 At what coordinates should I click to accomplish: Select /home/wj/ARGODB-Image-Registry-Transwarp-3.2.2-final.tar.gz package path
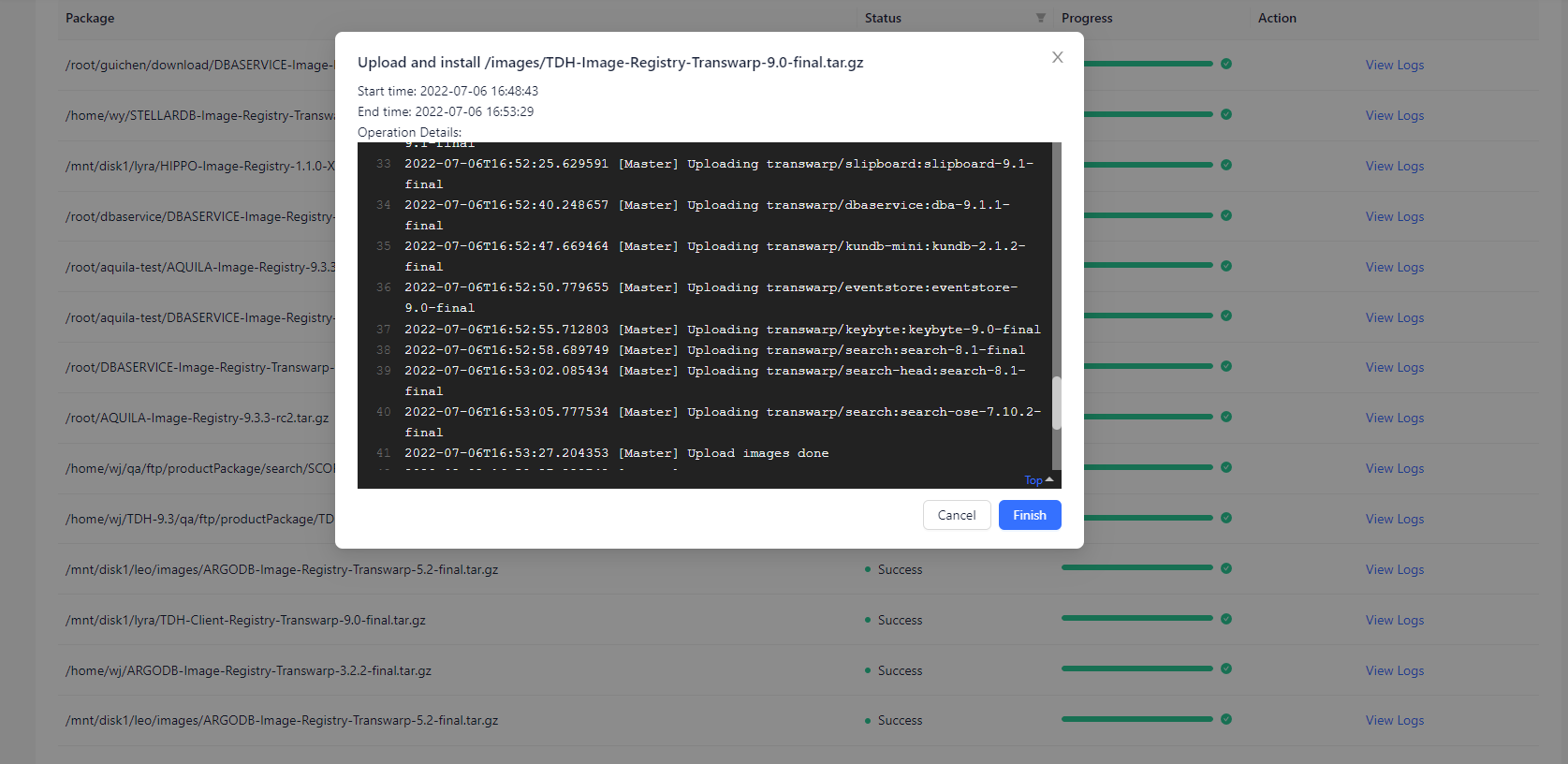pos(248,670)
